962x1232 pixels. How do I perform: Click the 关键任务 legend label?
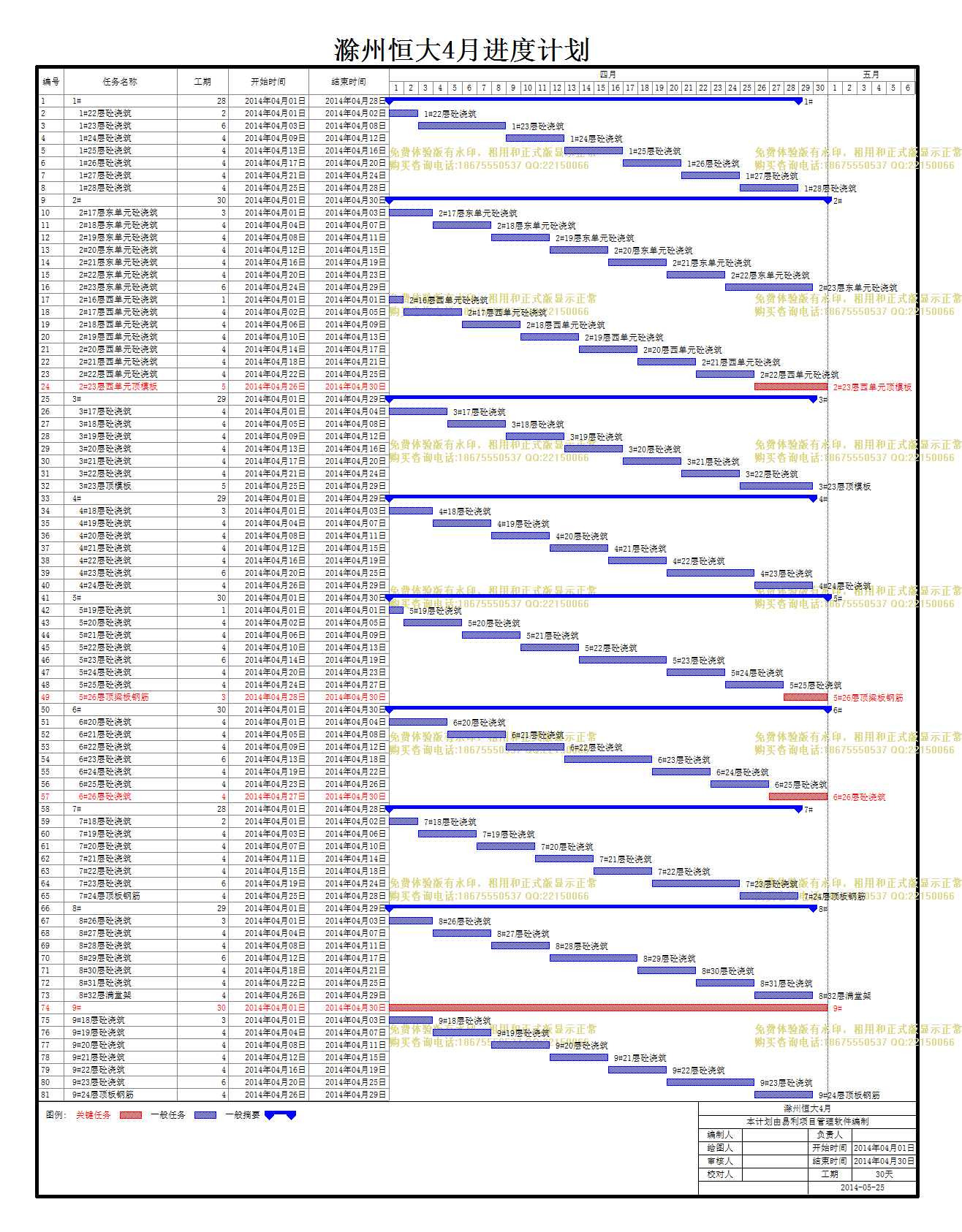pyautogui.click(x=94, y=1115)
